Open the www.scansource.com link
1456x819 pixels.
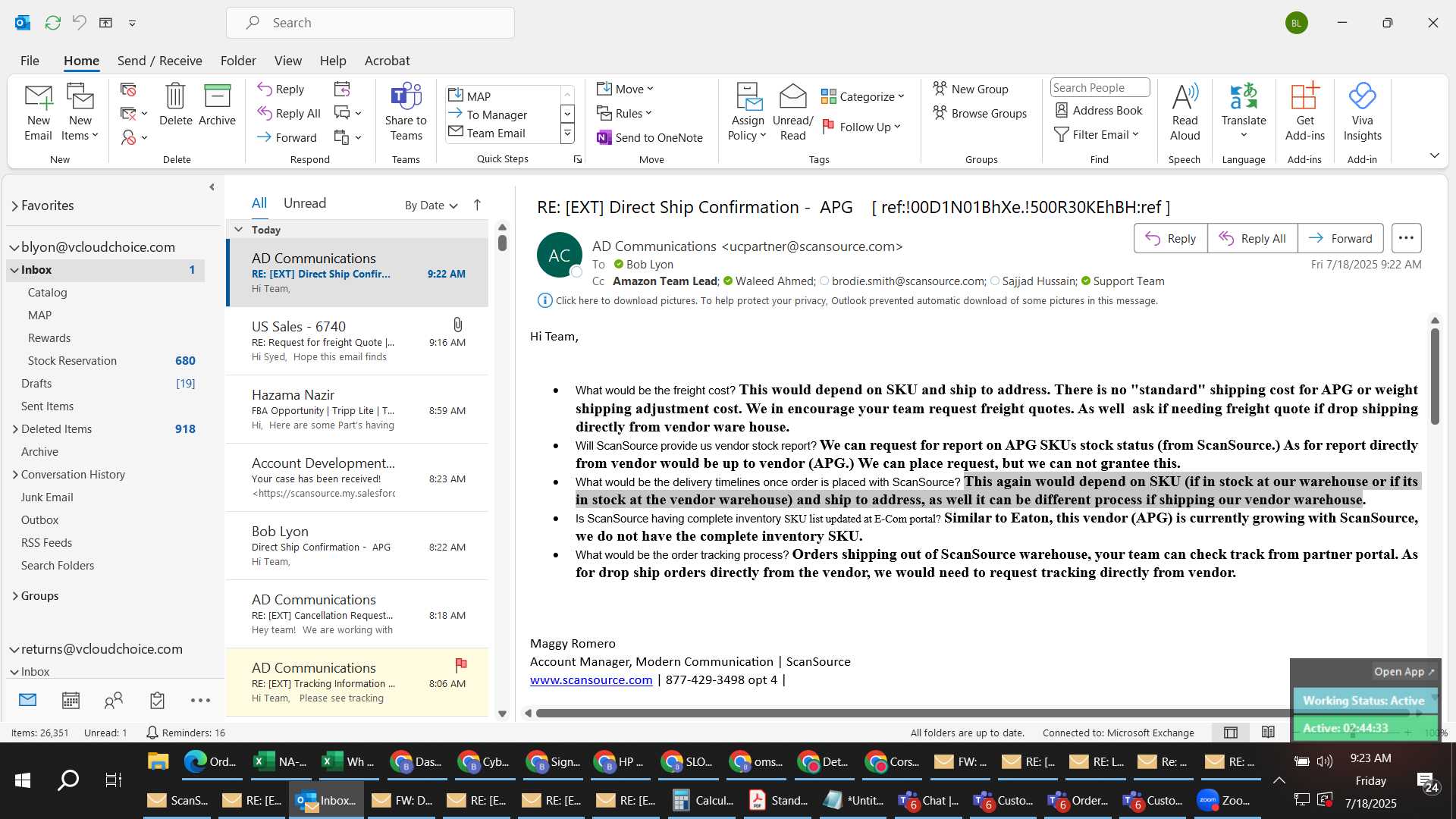pos(591,680)
